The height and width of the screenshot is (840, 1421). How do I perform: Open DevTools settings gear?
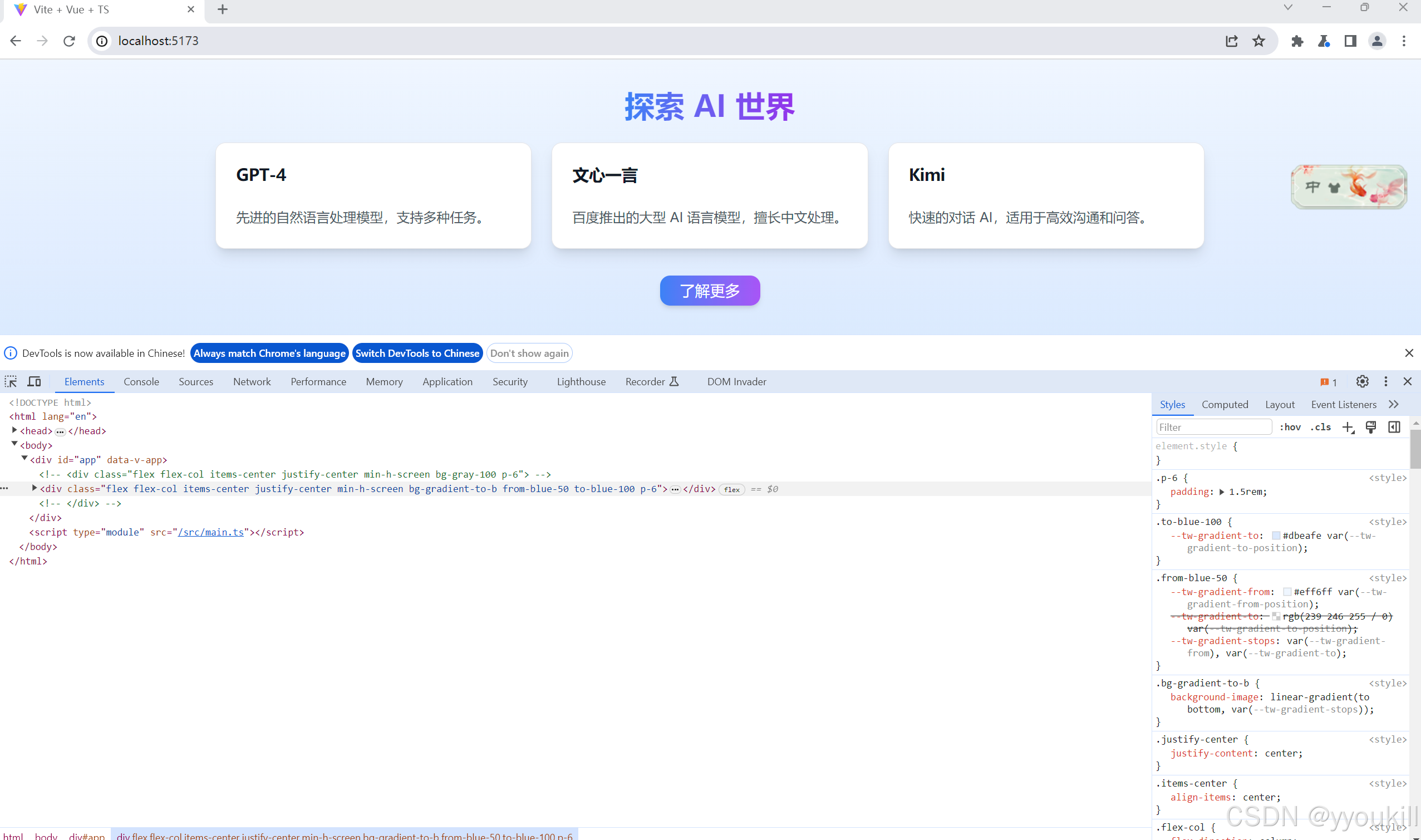(1362, 381)
